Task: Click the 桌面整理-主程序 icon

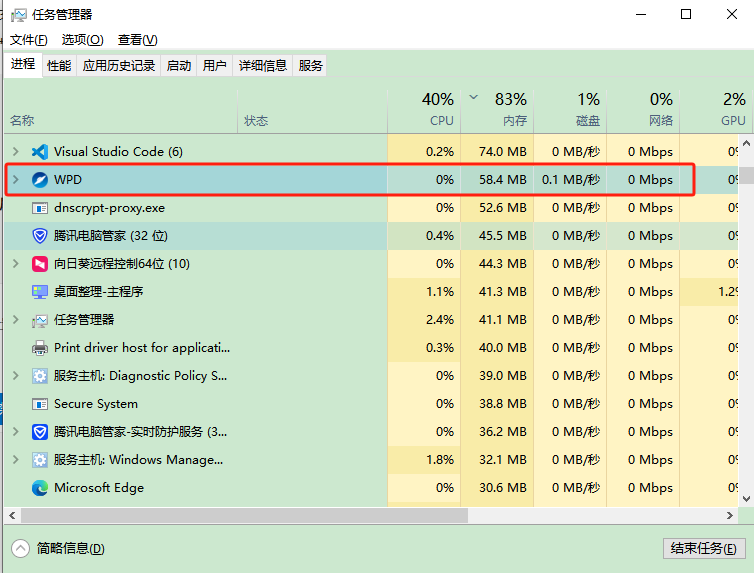Action: tap(39, 292)
